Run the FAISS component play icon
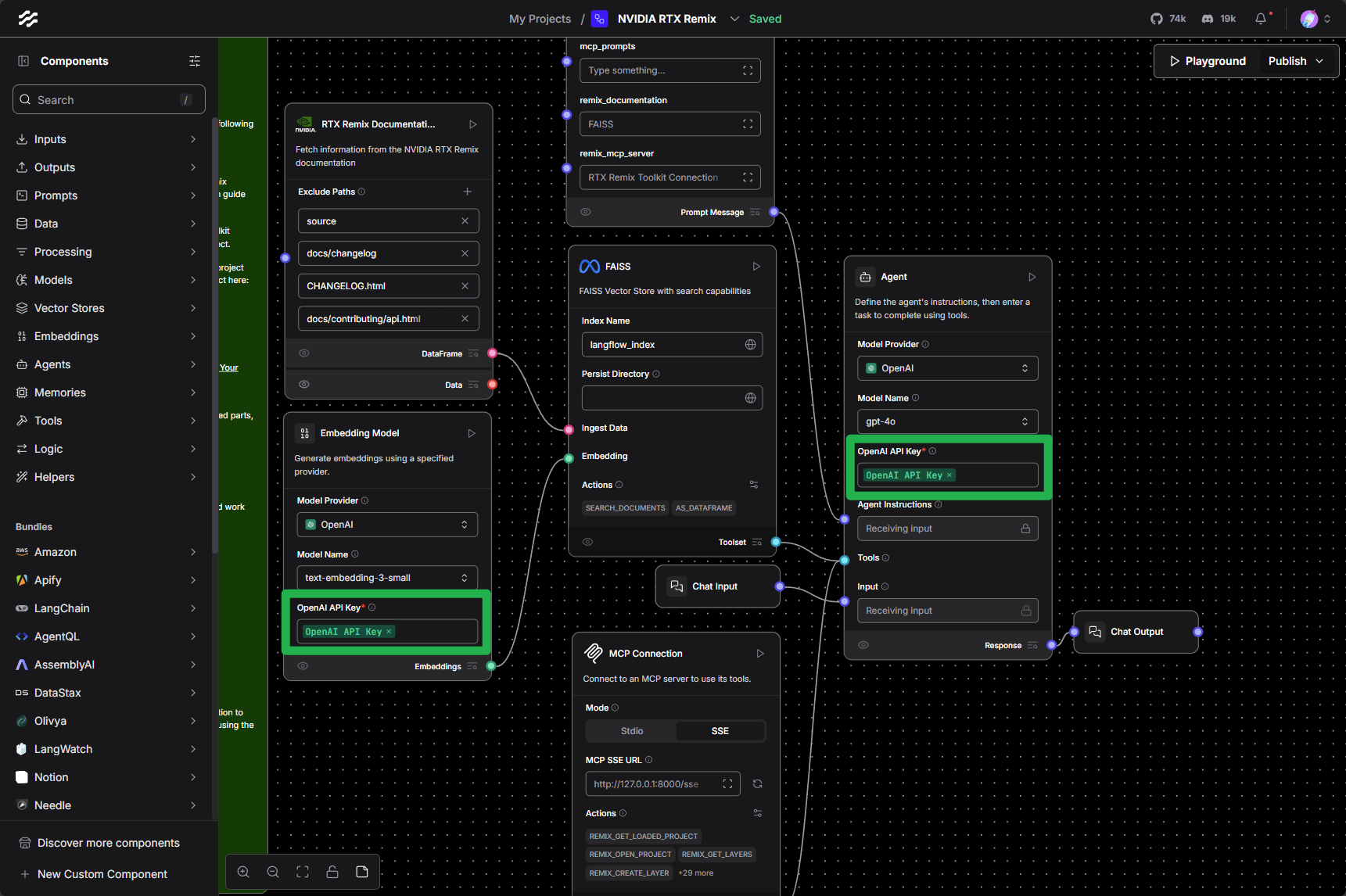The image size is (1346, 896). tap(756, 267)
